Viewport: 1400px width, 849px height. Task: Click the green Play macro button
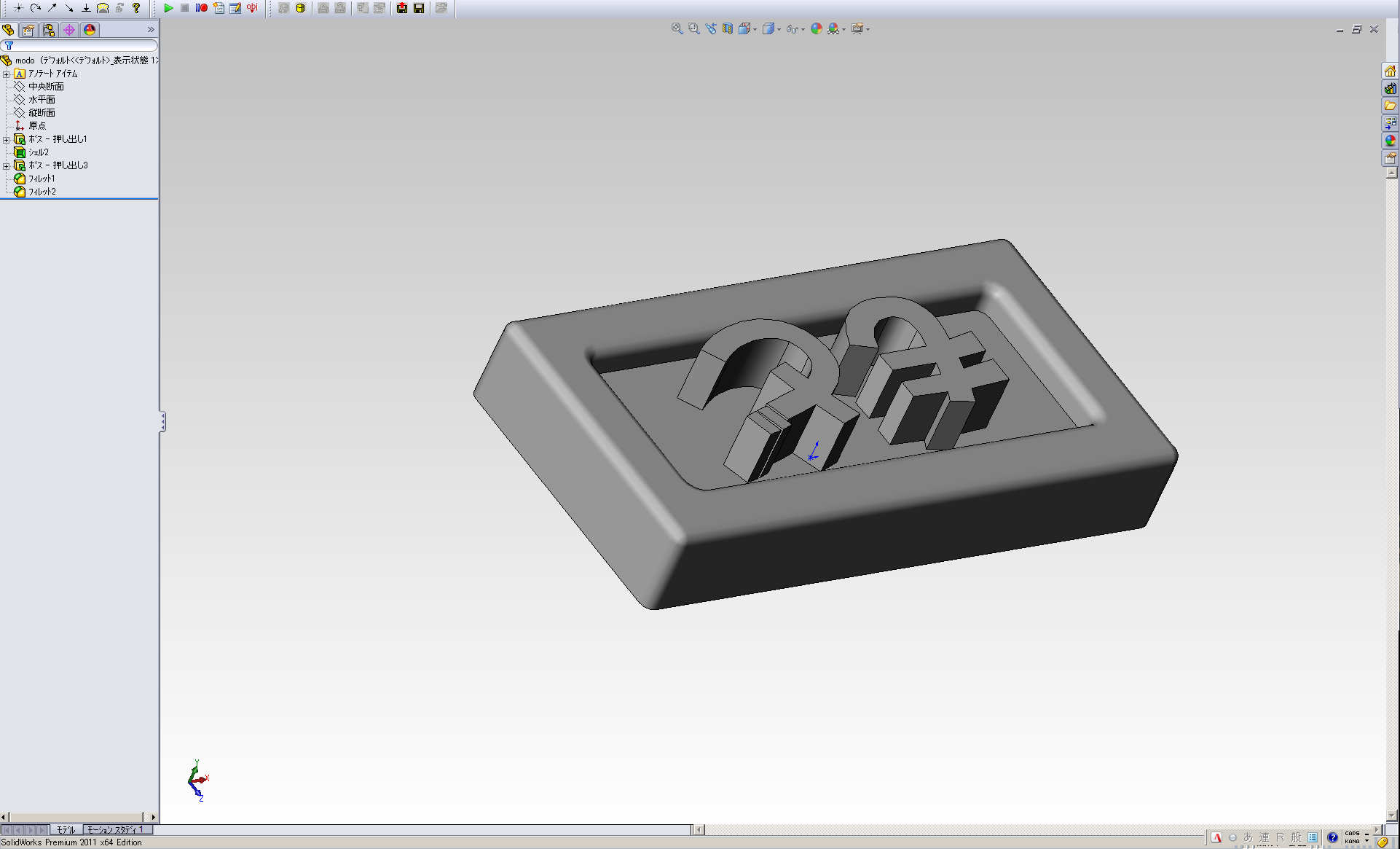(x=168, y=8)
